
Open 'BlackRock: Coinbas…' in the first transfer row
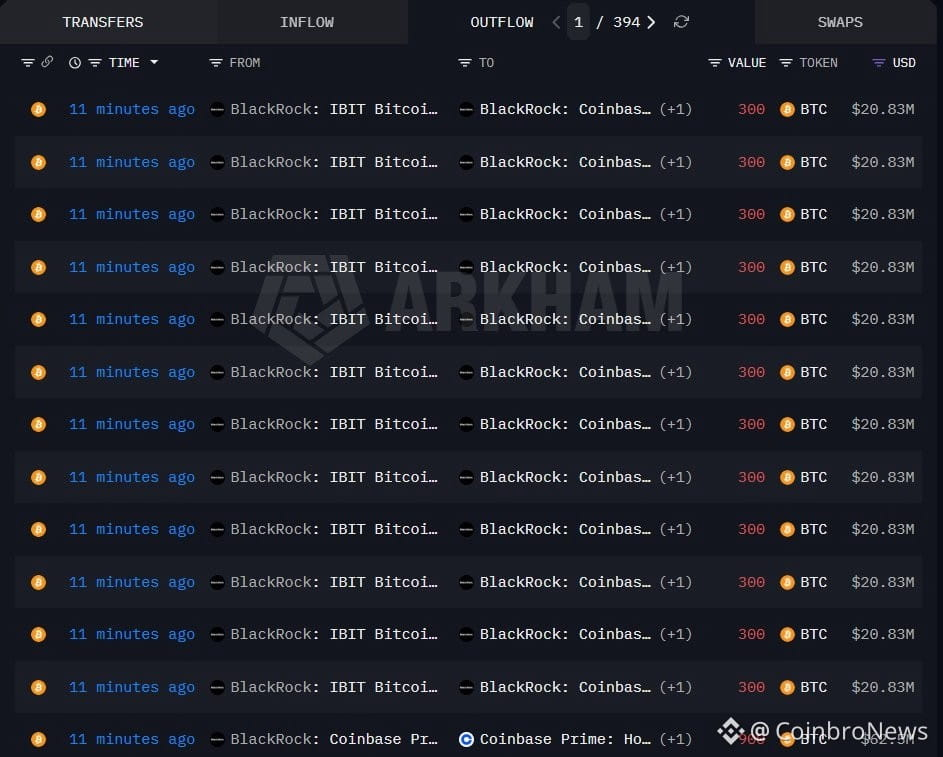(x=565, y=109)
